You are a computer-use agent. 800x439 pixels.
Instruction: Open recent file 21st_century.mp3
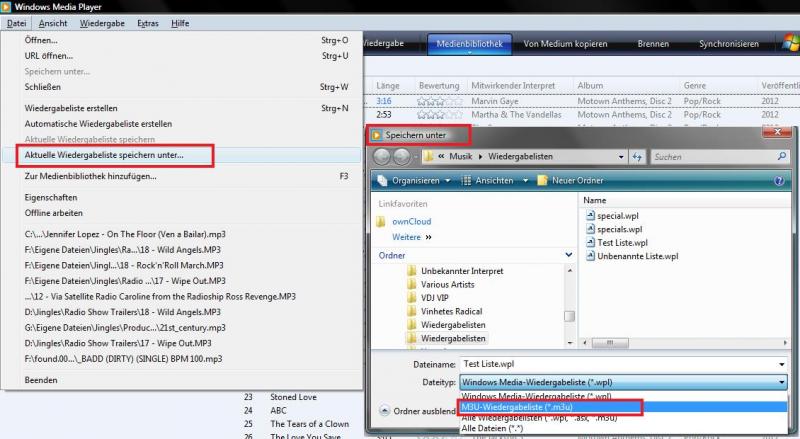pos(182,328)
